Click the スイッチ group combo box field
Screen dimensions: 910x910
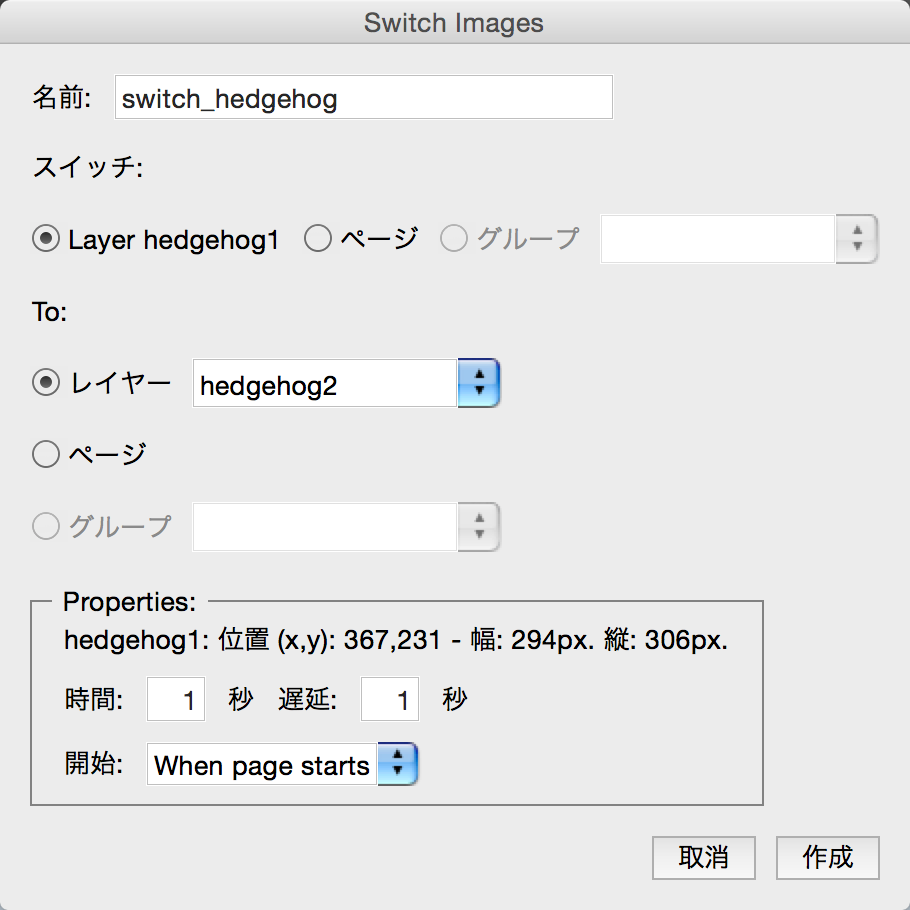coord(718,239)
